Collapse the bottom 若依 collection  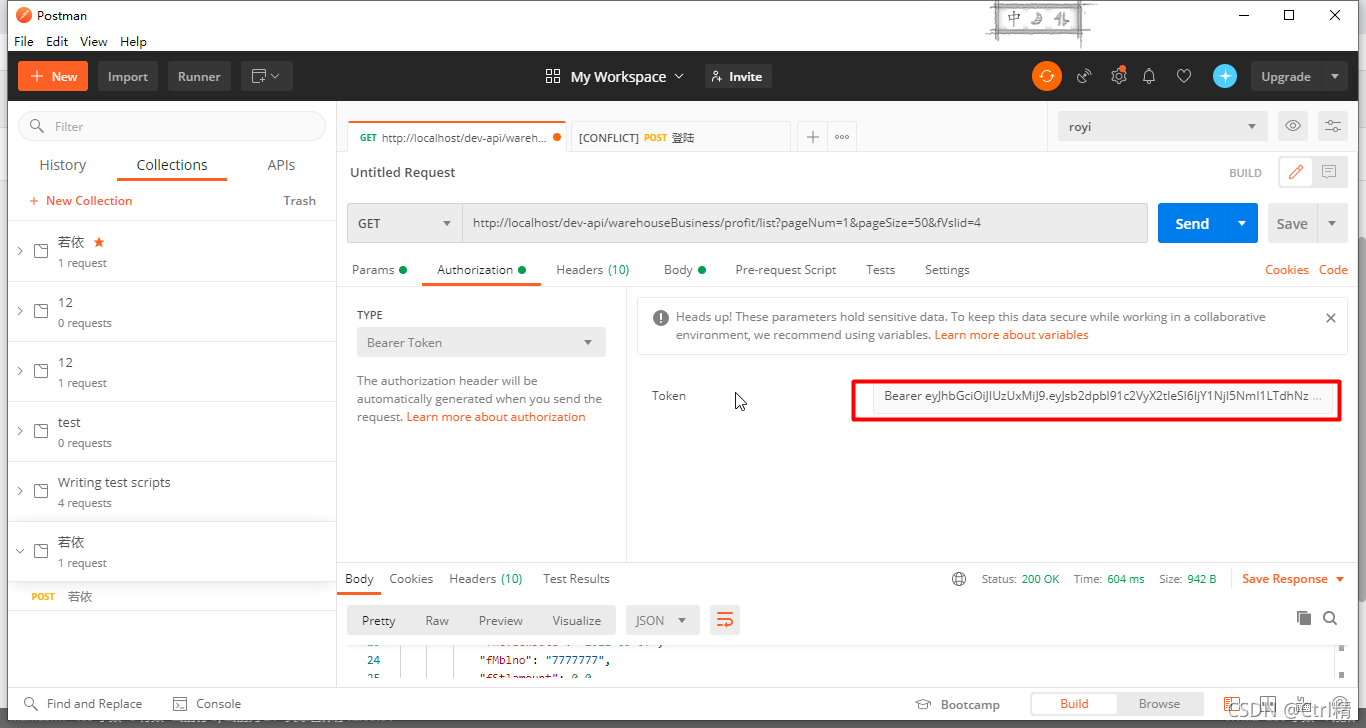[20, 551]
